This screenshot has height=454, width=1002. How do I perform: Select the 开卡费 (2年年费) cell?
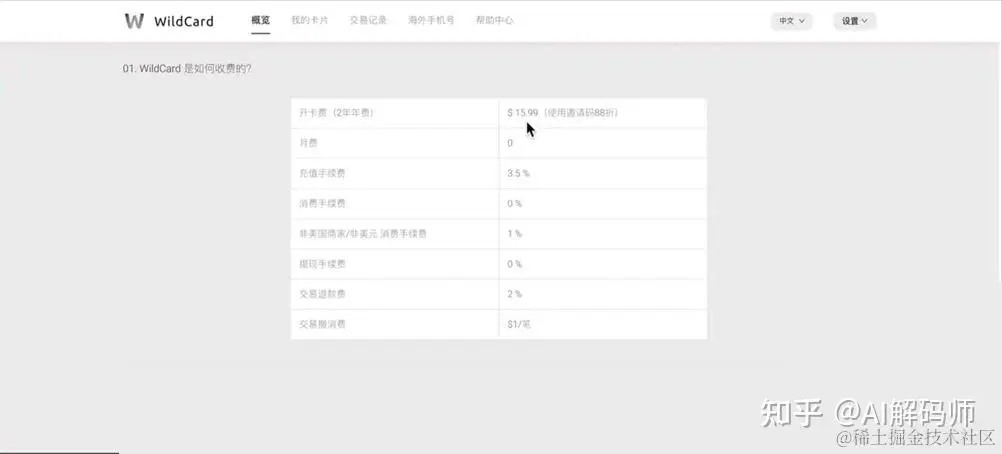pyautogui.click(x=395, y=113)
